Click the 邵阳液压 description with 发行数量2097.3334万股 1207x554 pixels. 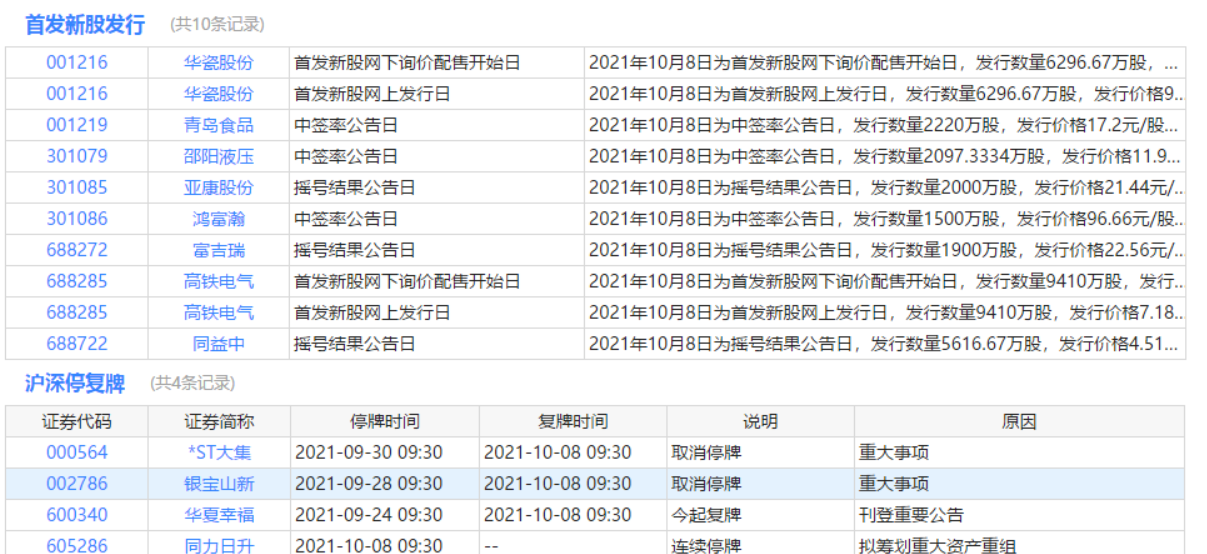[884, 156]
